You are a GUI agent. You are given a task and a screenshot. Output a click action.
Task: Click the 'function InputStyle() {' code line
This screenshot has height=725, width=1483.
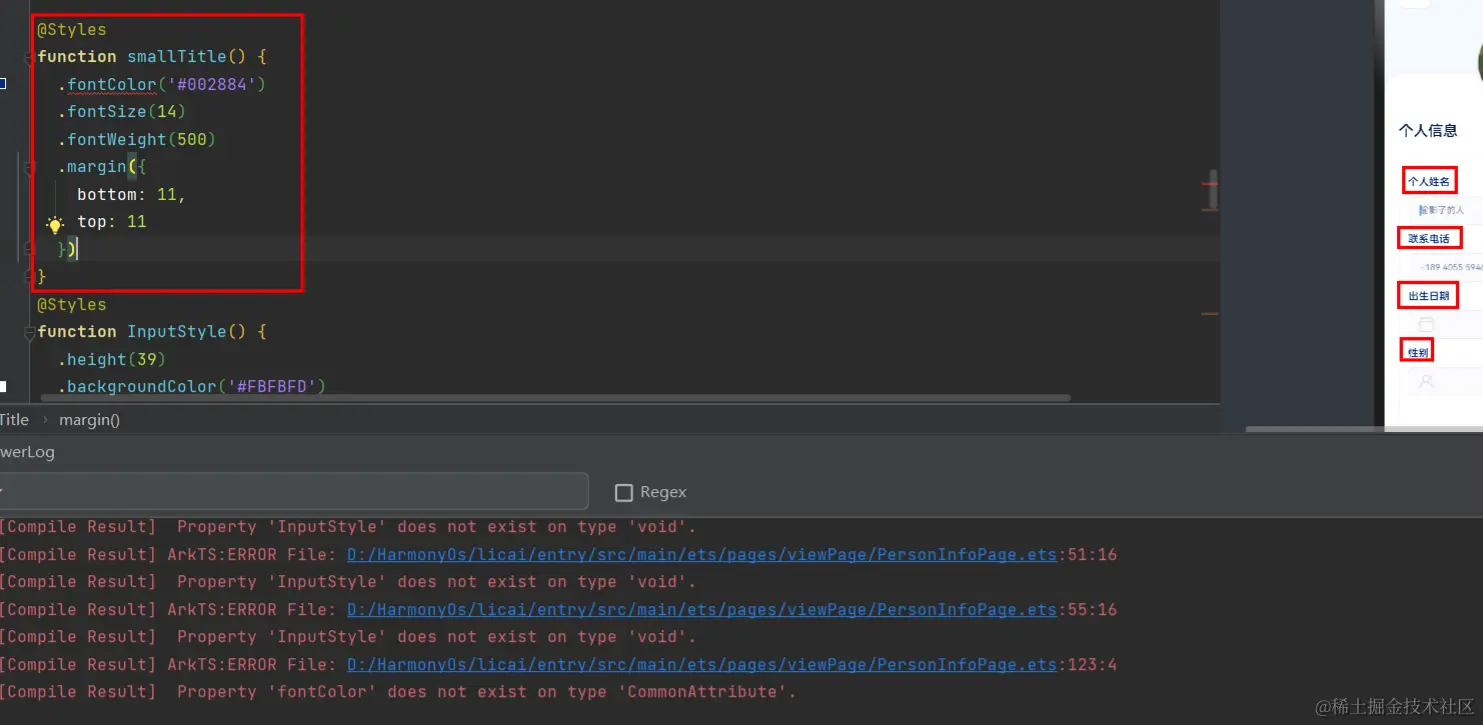point(152,332)
